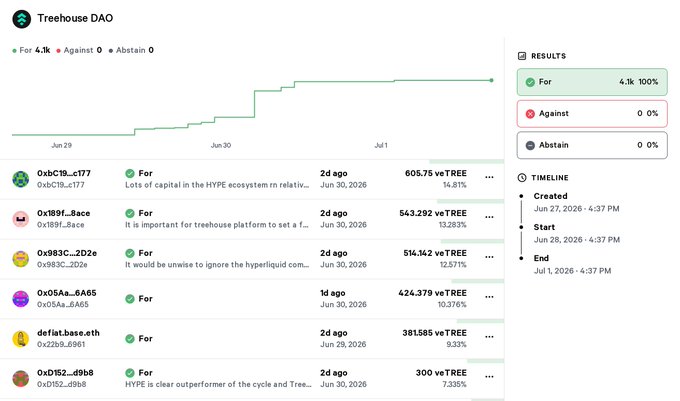
Task: Open more options for 0x05Aa...6A65 vote
Action: tap(489, 297)
